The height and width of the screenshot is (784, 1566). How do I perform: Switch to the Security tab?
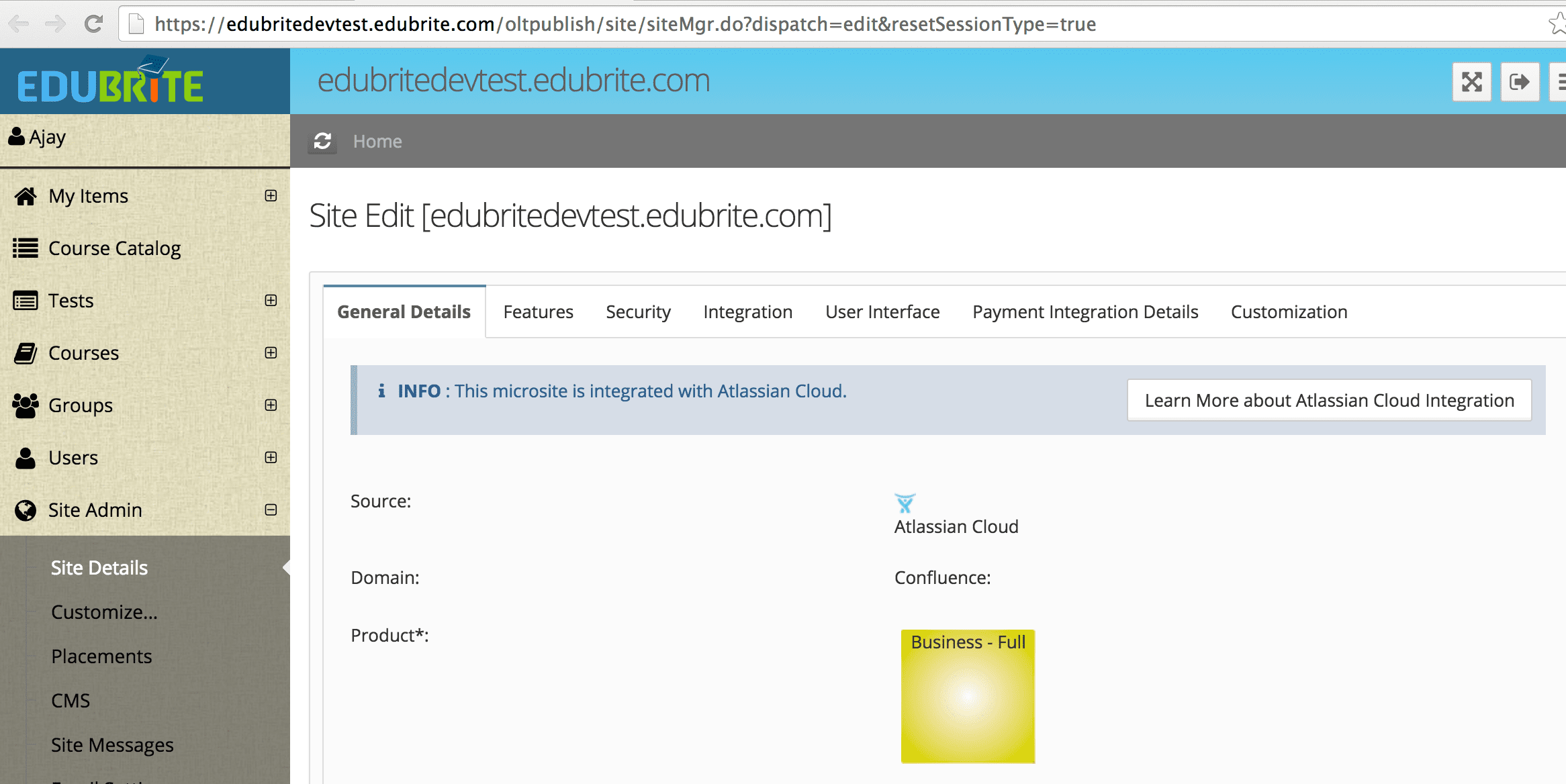pos(638,312)
